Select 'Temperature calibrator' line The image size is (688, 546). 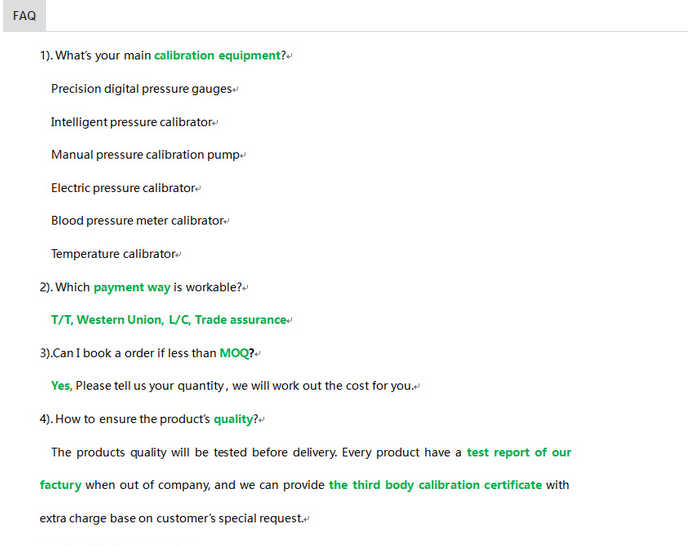pos(113,254)
